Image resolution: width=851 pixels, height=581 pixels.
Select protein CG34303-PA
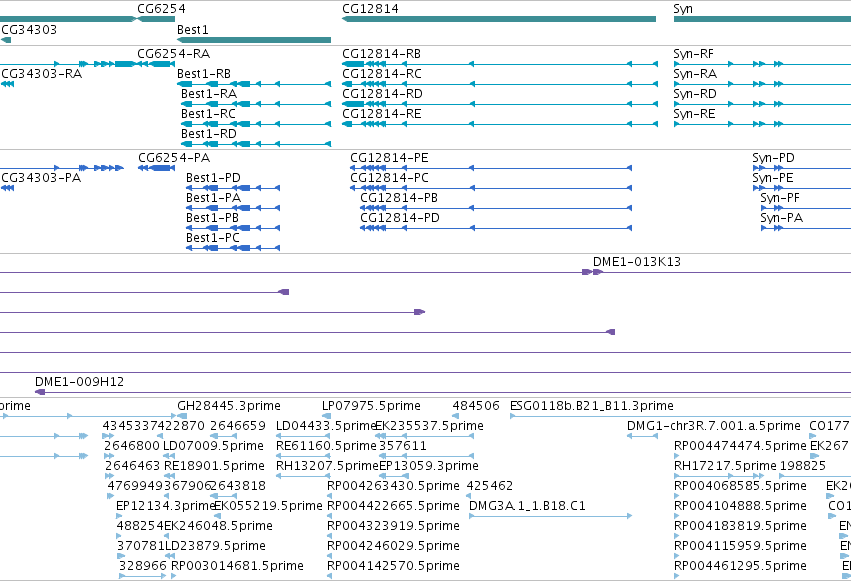(41, 178)
